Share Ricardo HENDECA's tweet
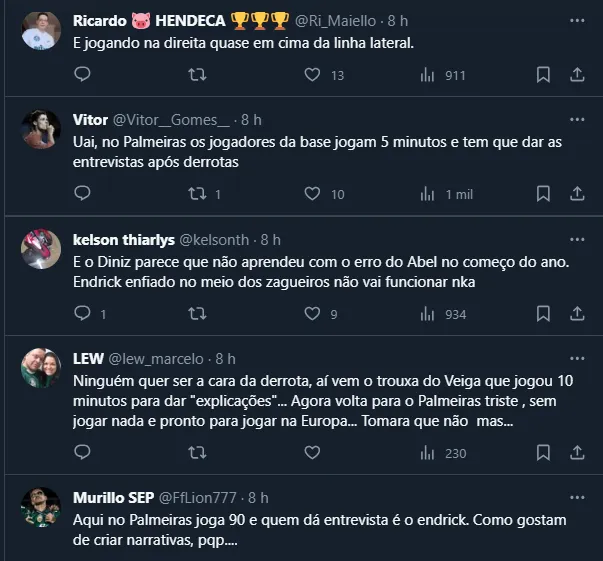This screenshot has height=561, width=603. pos(577,74)
